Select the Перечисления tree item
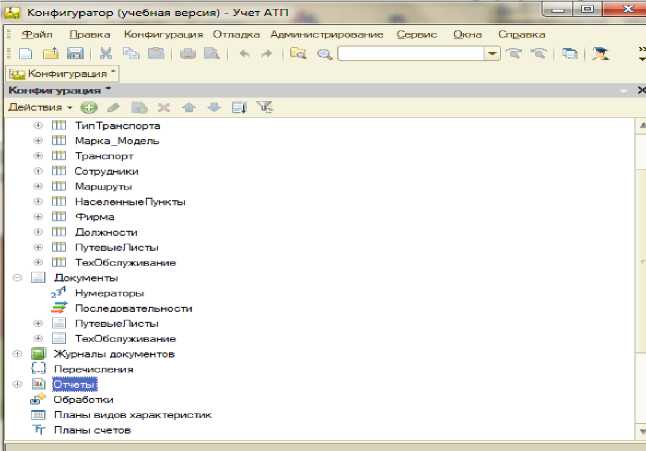 94,369
